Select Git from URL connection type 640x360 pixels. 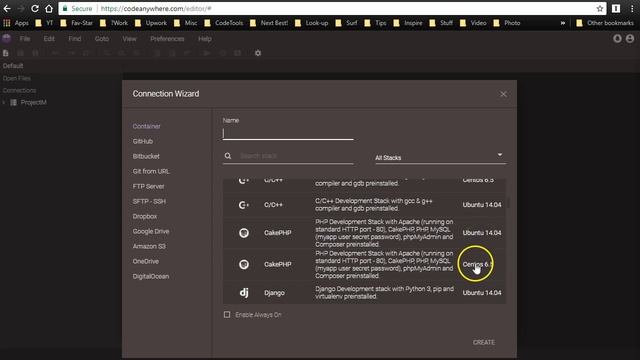click(x=151, y=171)
